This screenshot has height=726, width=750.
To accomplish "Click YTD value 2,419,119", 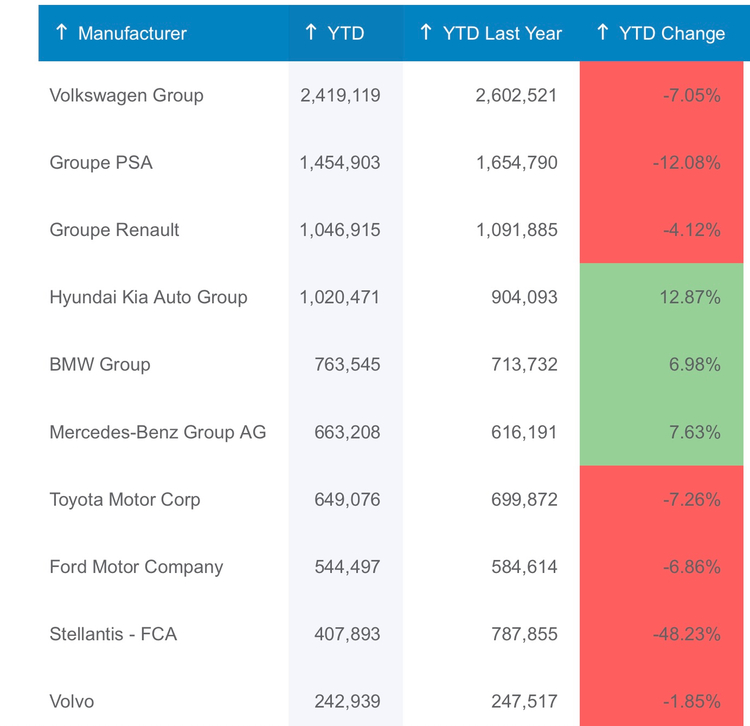I will (340, 96).
